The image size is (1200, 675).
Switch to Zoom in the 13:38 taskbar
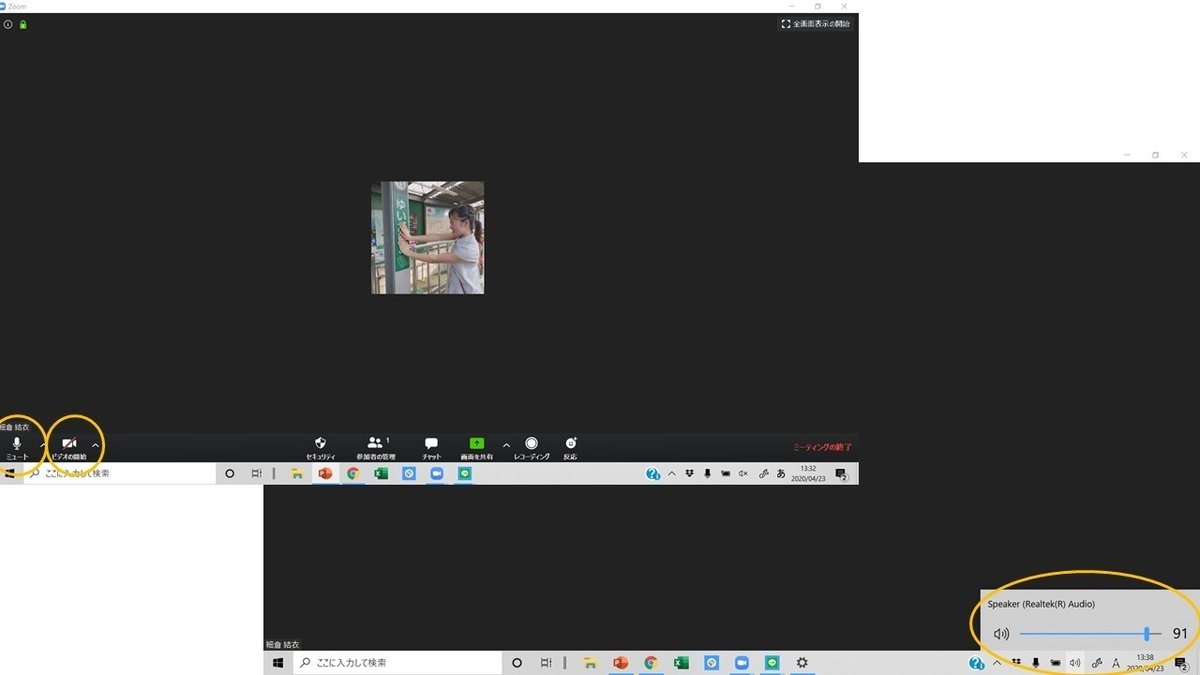click(742, 662)
